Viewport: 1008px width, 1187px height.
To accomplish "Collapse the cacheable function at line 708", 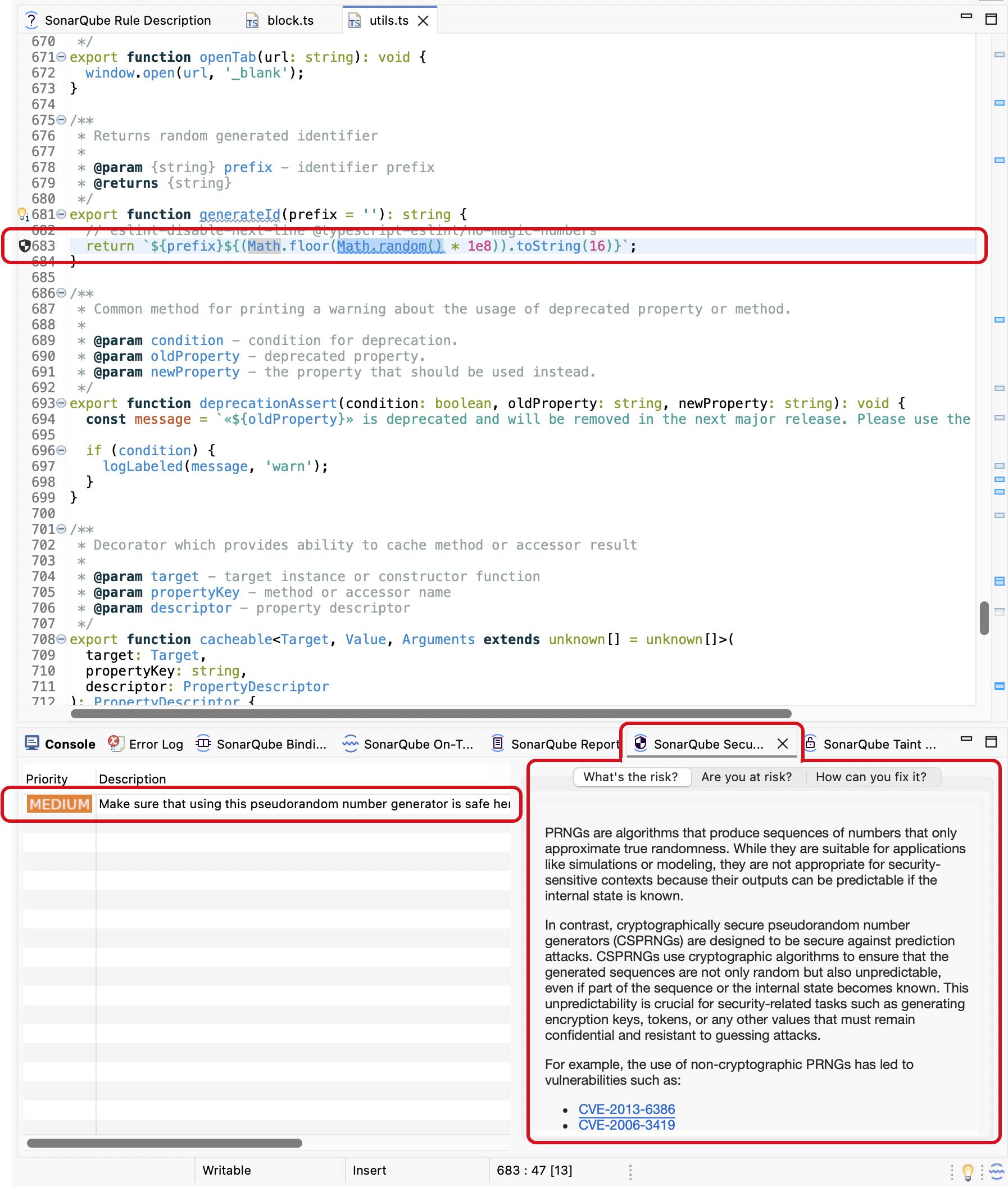I will coord(61,639).
